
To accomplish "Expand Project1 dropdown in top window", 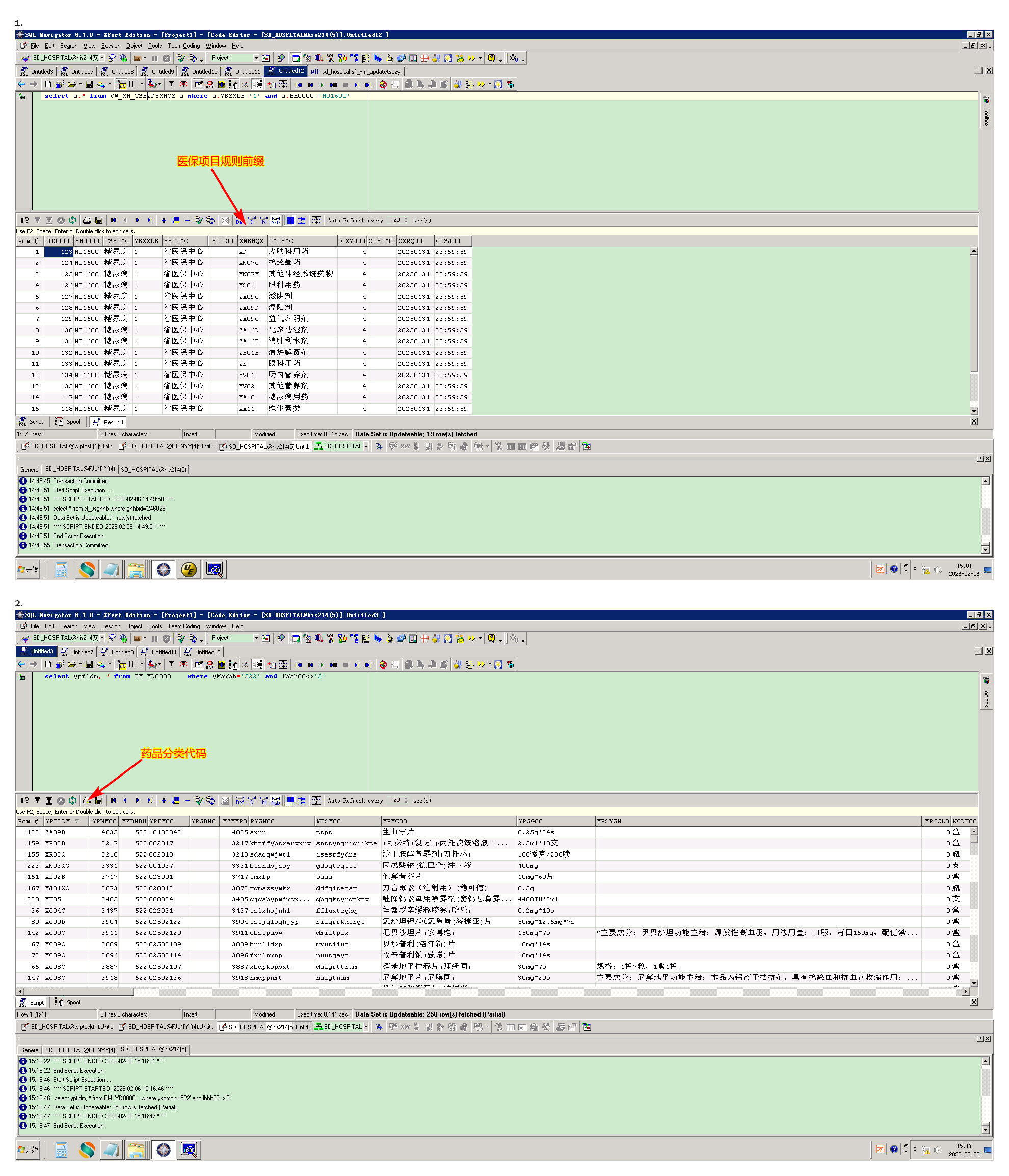I will coord(256,58).
